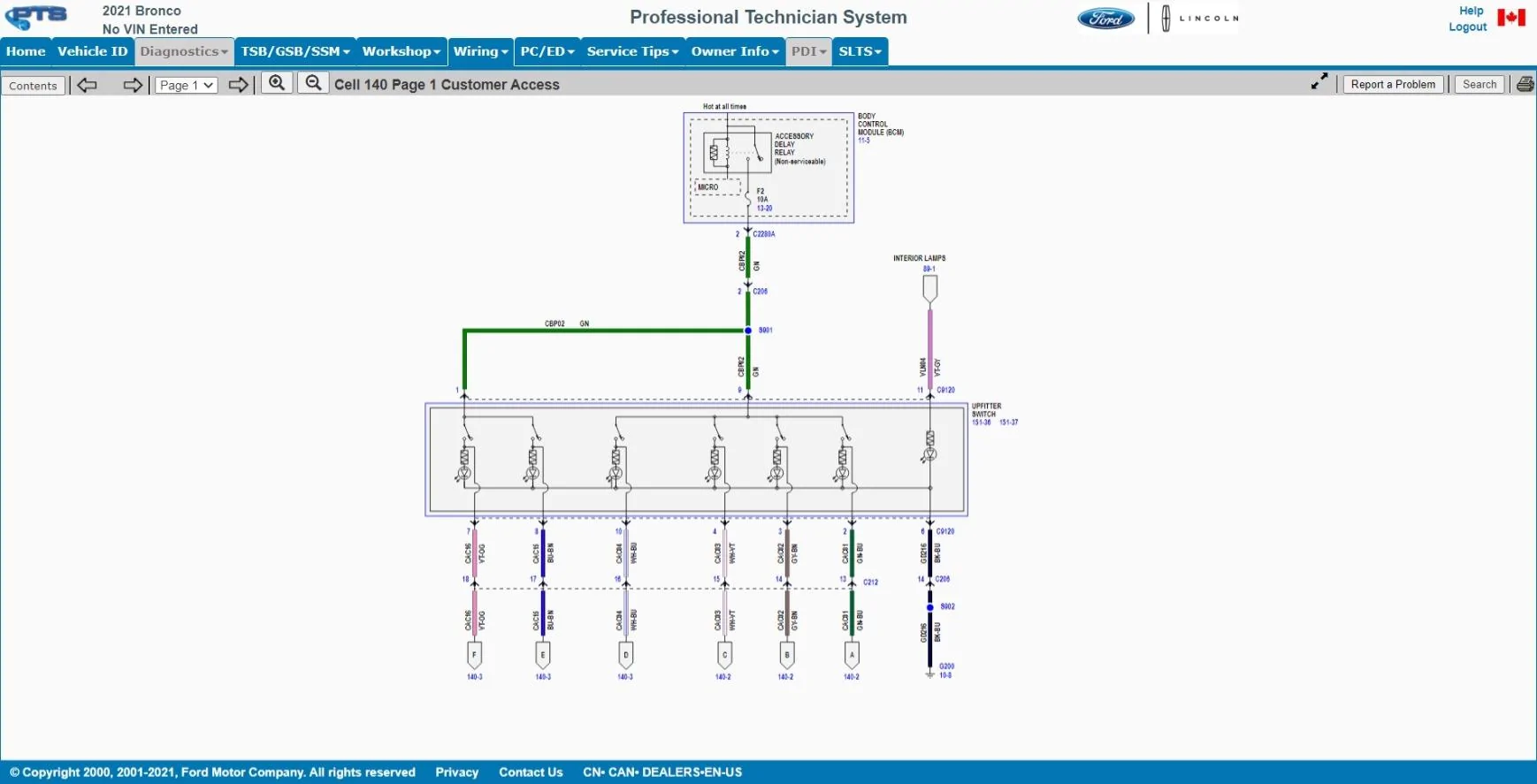Go forward with the right arrow beside Contents
The height and width of the screenshot is (784, 1537).
[x=133, y=85]
